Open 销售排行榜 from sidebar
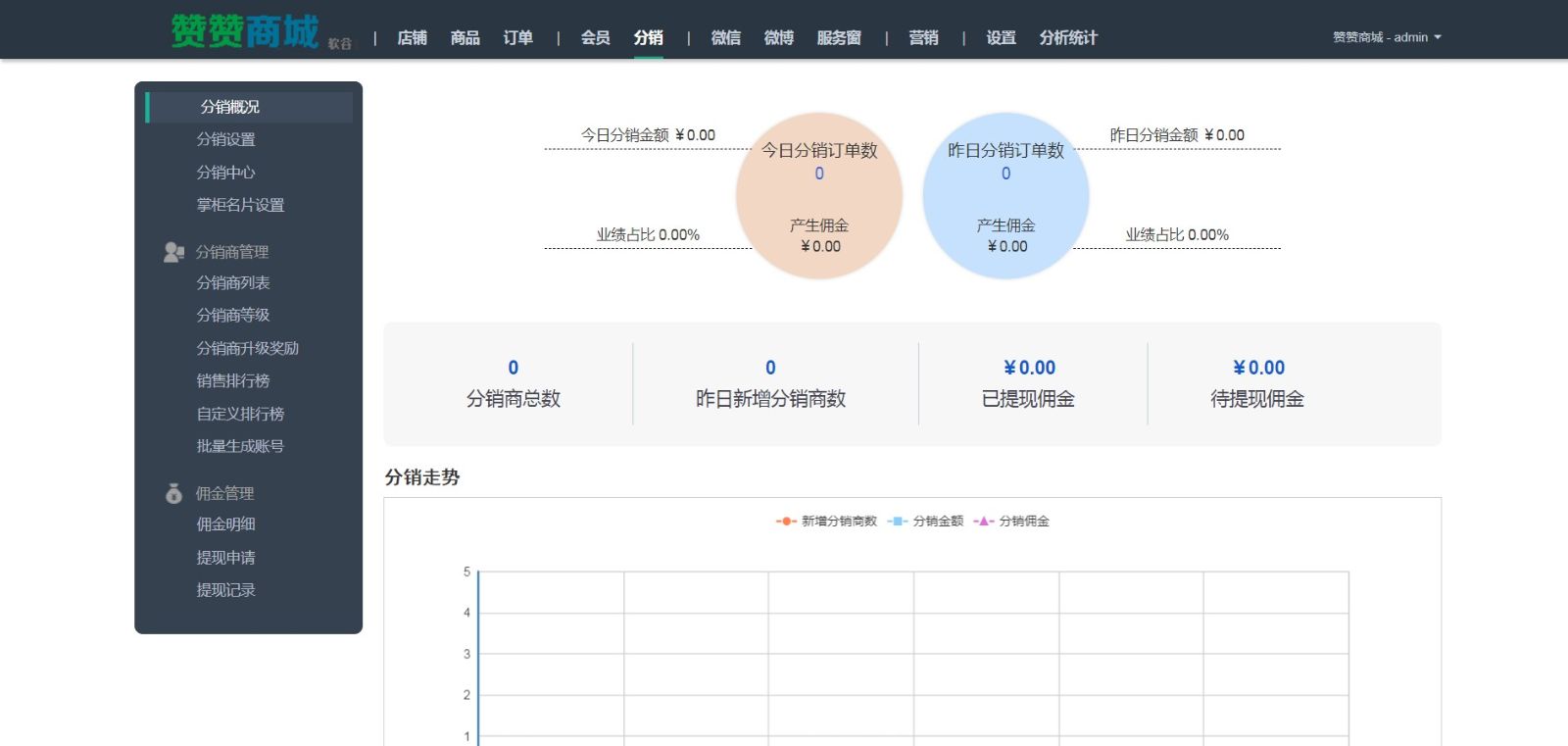 tap(233, 380)
